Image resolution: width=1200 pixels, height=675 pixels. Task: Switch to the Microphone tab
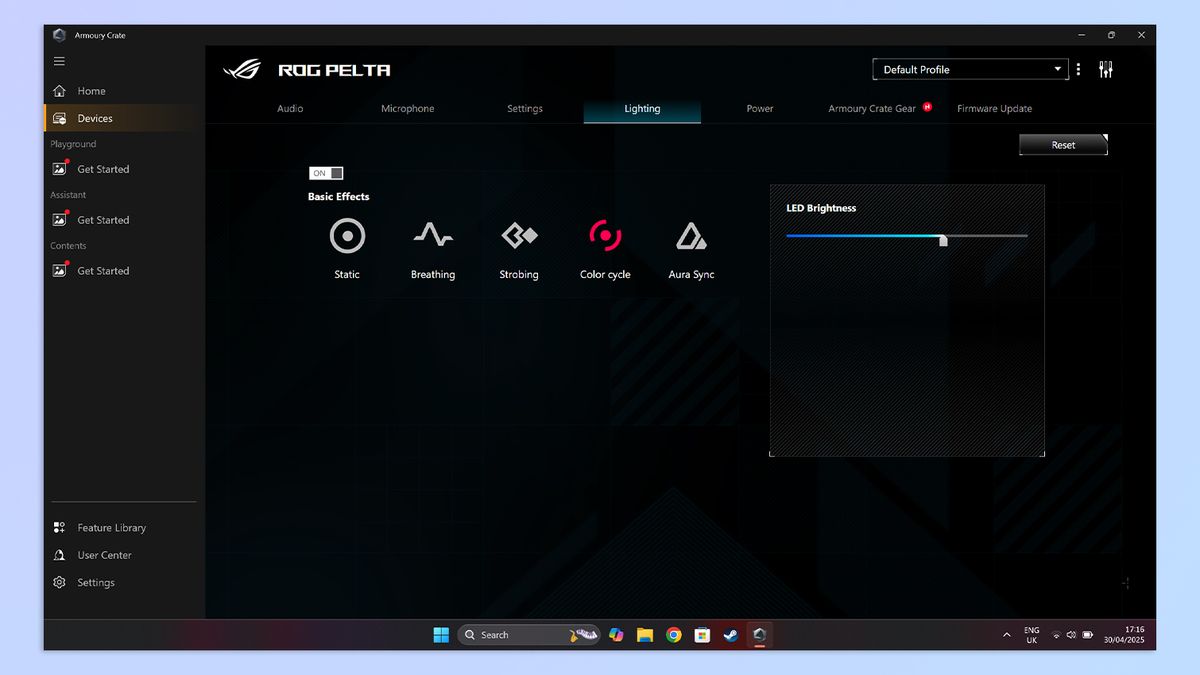click(x=407, y=109)
